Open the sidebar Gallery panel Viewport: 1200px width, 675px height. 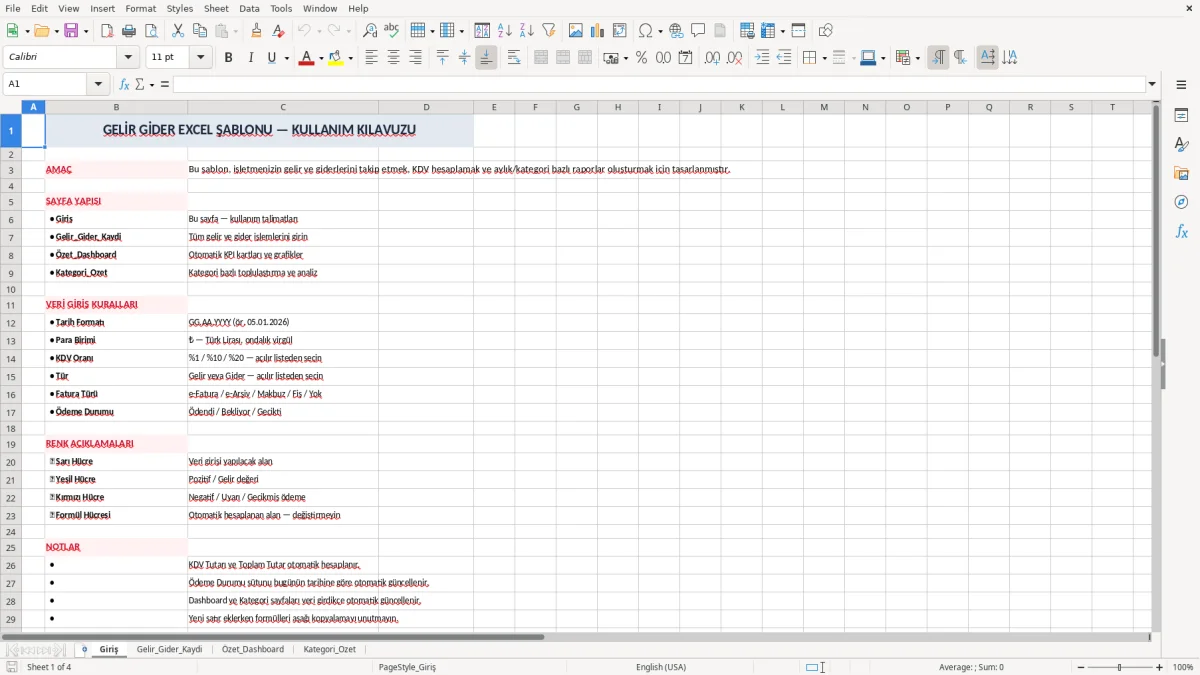[x=1181, y=174]
